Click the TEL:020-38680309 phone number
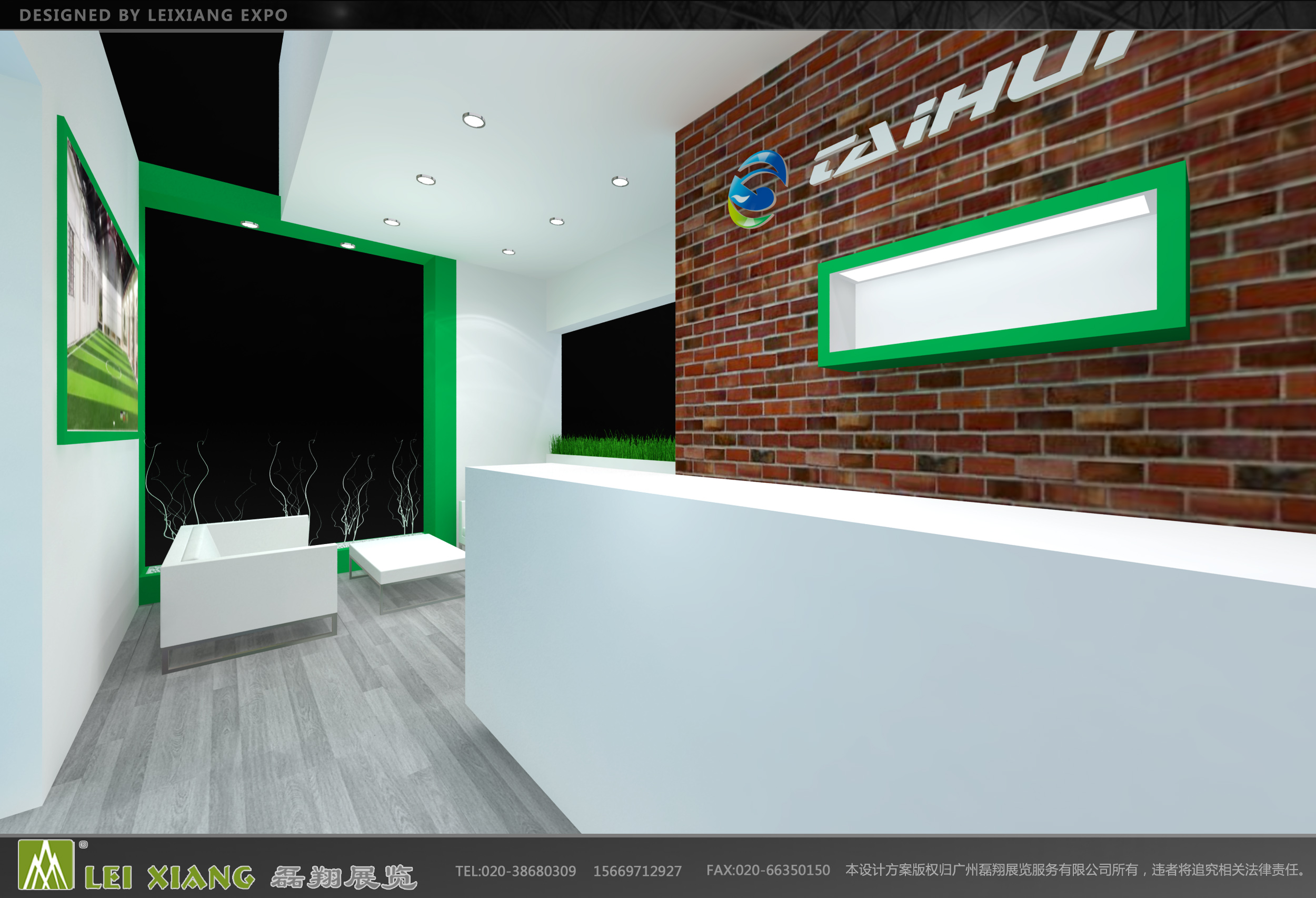Screen dimensions: 1316x898 click(x=515, y=871)
